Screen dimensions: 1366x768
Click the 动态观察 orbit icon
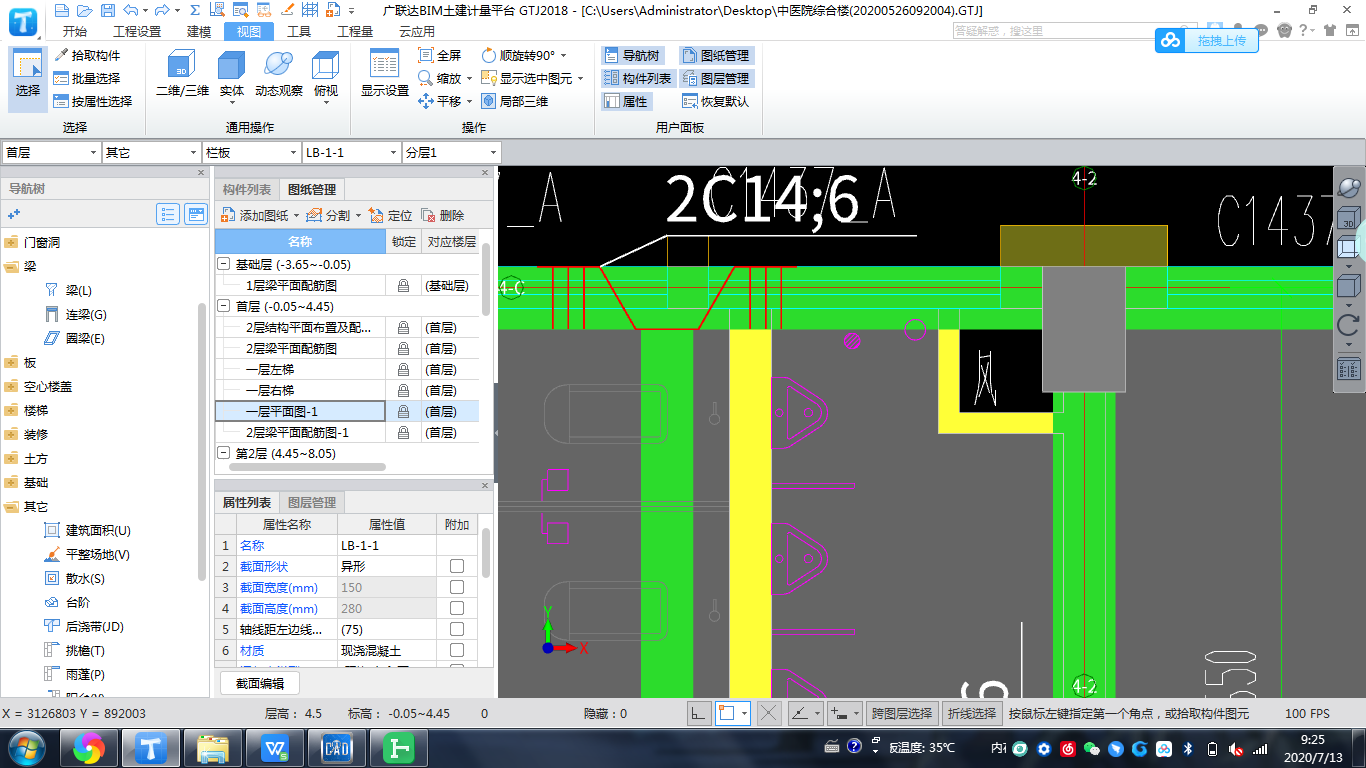pyautogui.click(x=279, y=75)
